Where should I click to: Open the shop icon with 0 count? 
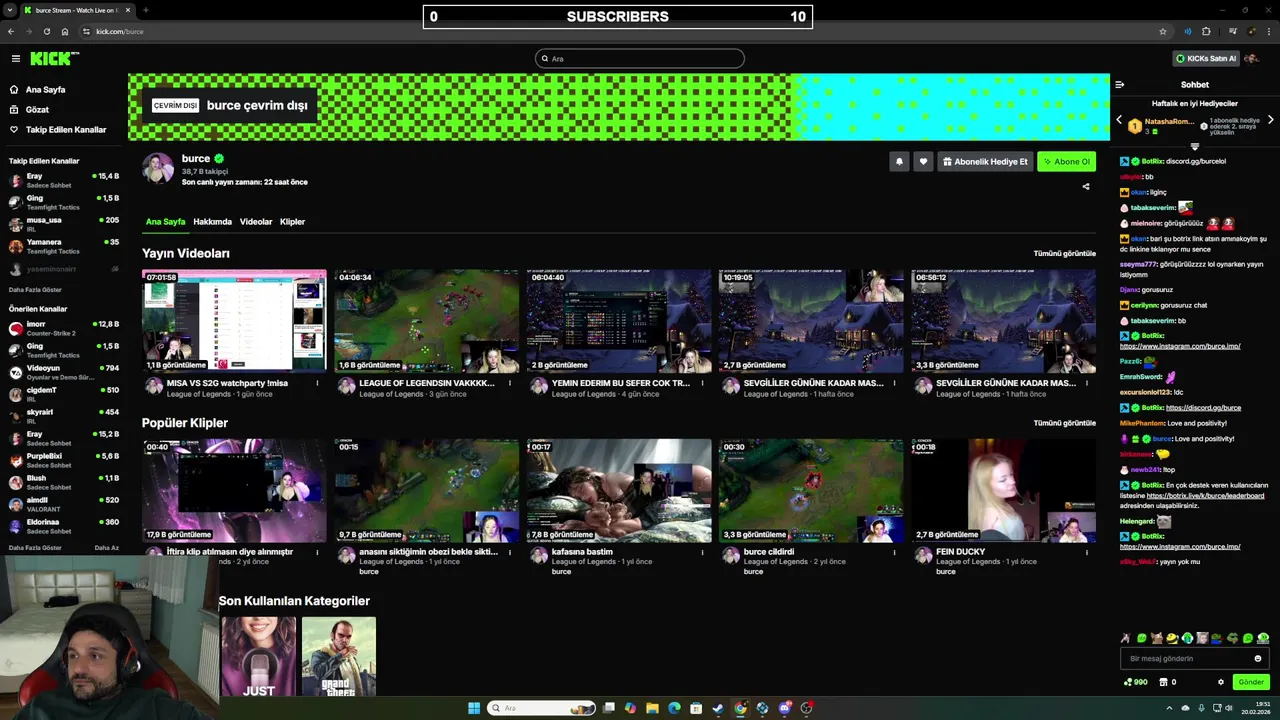(x=1167, y=682)
